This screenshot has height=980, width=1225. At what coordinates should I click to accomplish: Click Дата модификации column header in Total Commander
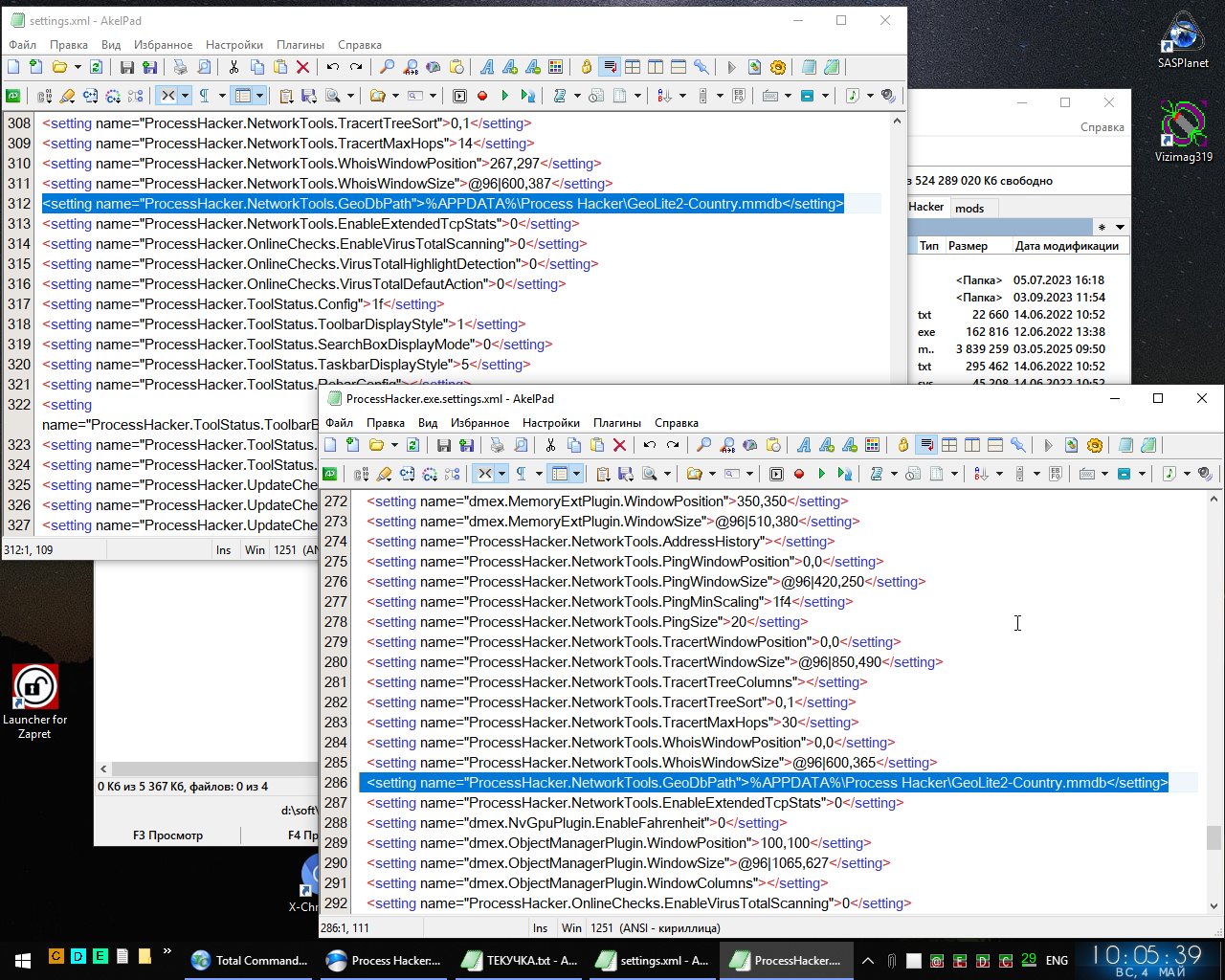1066,246
